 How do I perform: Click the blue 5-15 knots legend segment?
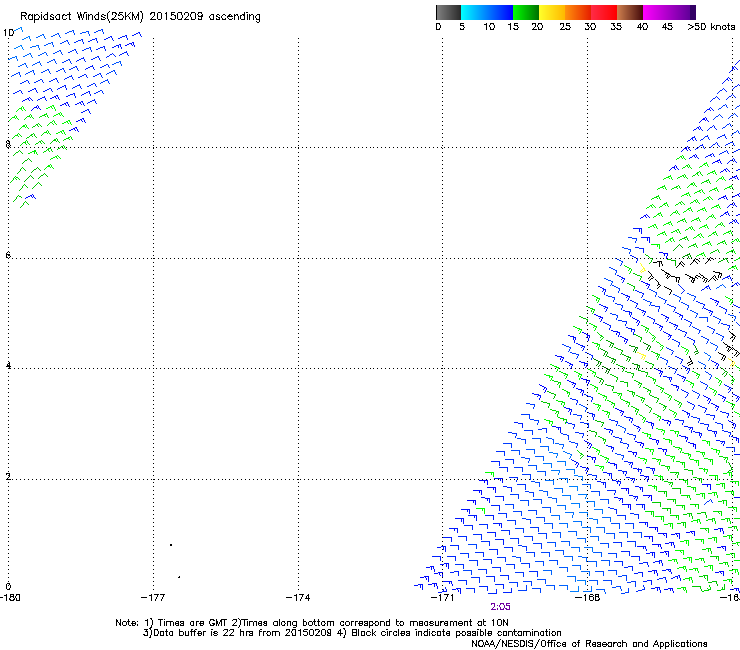(487, 12)
